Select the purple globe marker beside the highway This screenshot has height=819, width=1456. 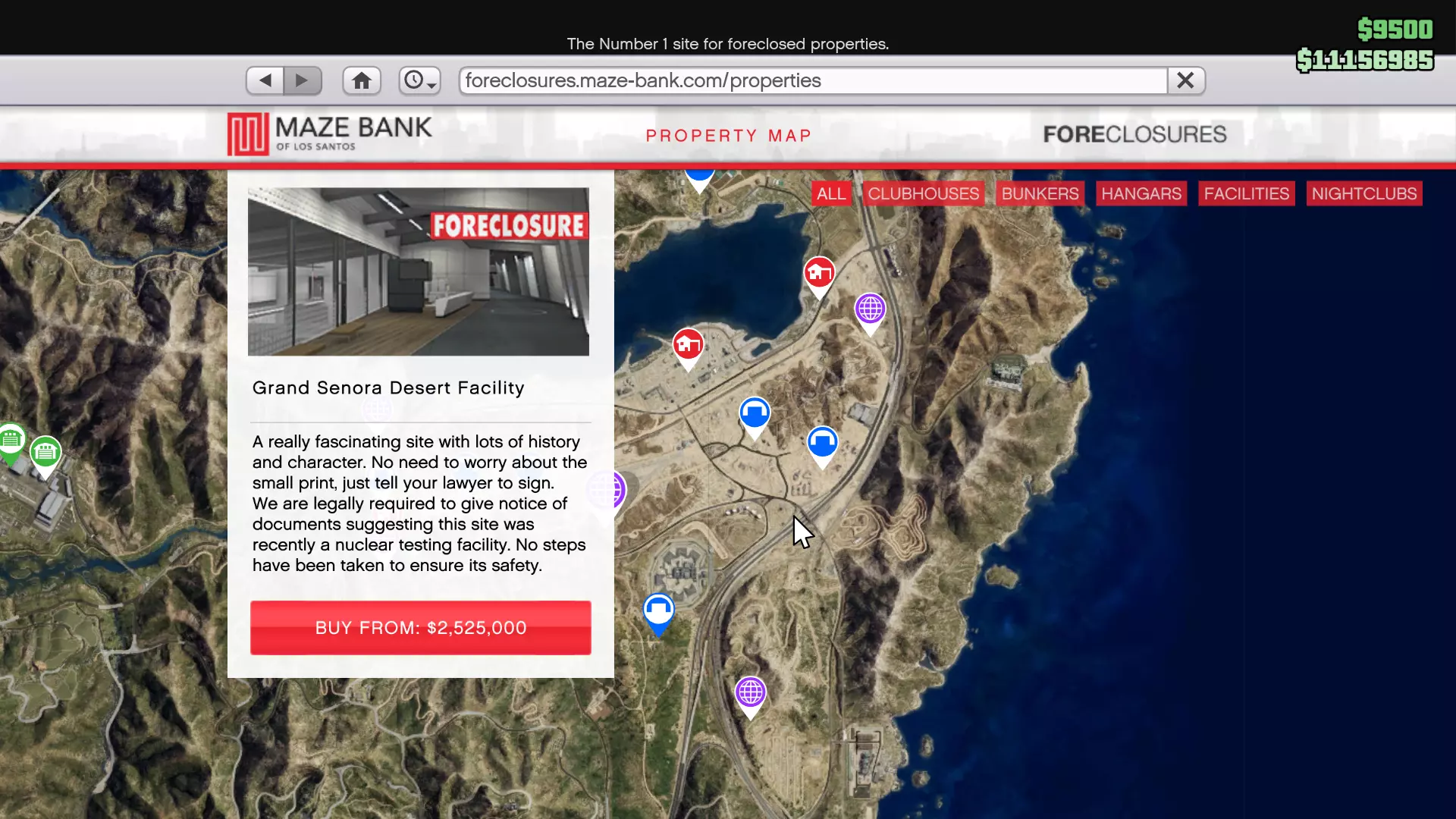pos(870,309)
